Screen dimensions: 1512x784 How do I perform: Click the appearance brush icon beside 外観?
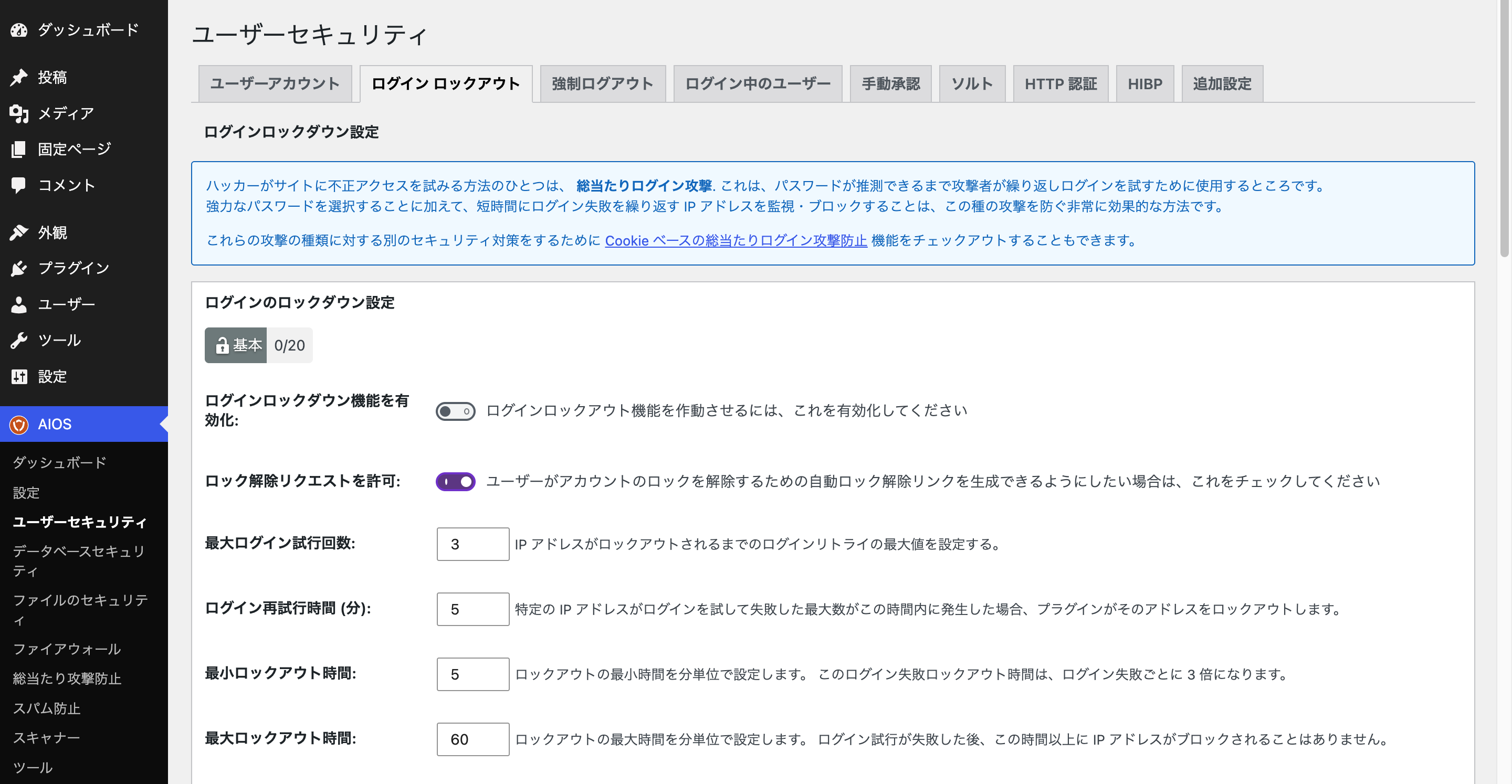tap(19, 233)
